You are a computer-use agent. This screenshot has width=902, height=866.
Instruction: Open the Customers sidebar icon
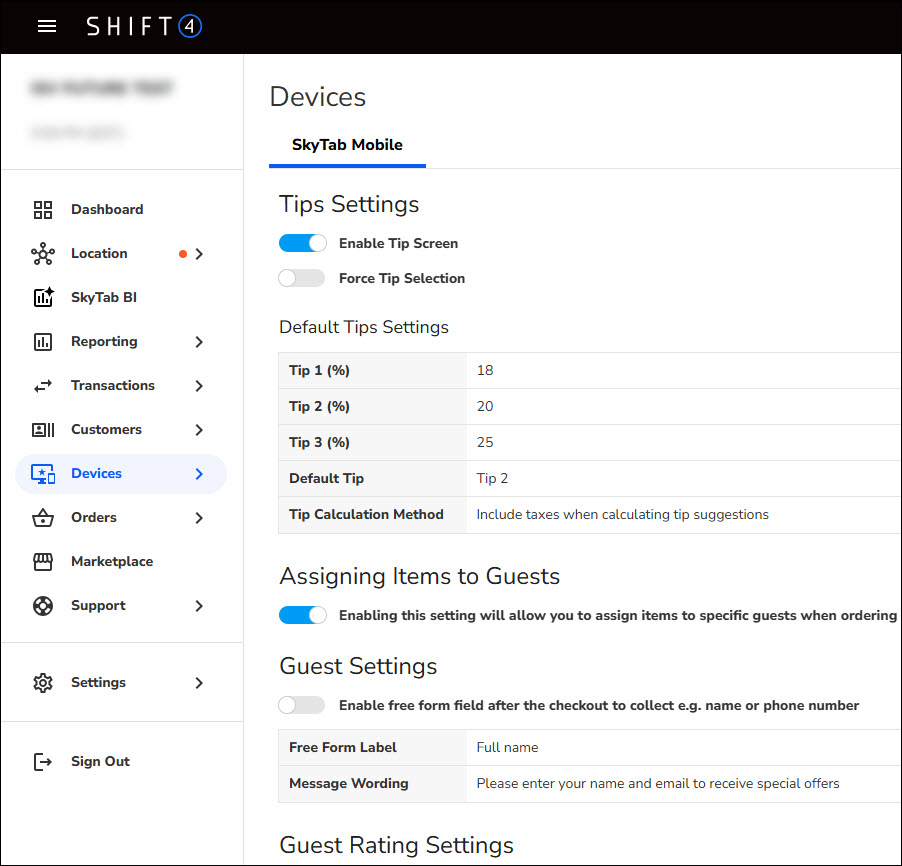tap(43, 429)
